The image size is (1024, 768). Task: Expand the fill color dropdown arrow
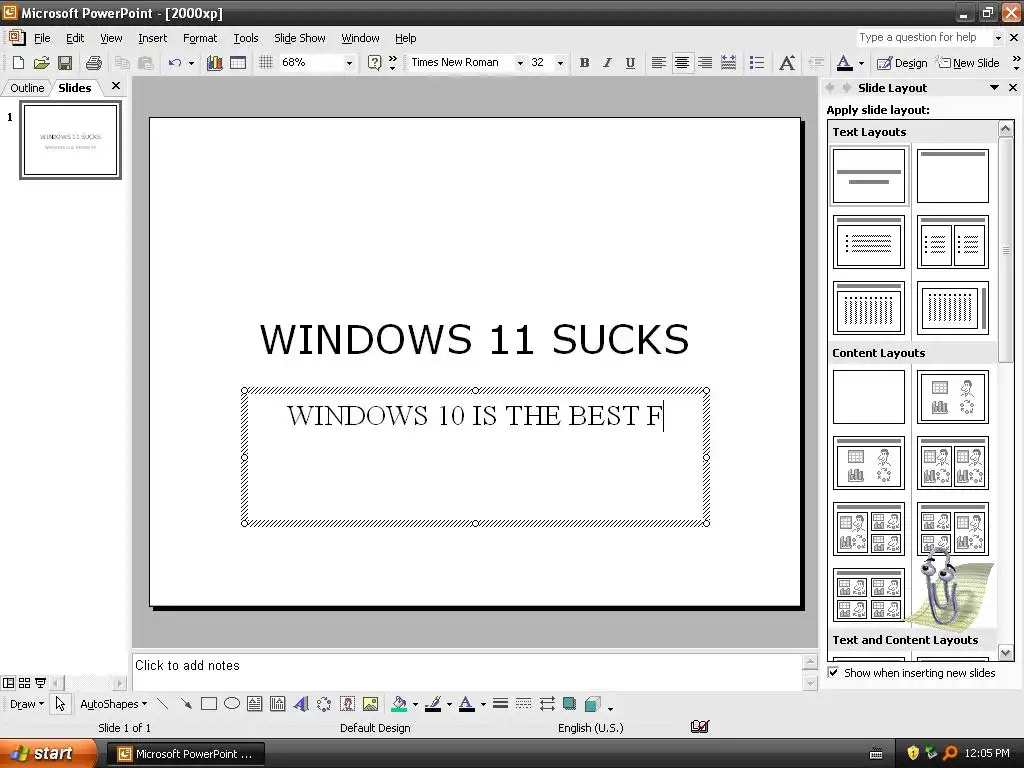coord(415,704)
